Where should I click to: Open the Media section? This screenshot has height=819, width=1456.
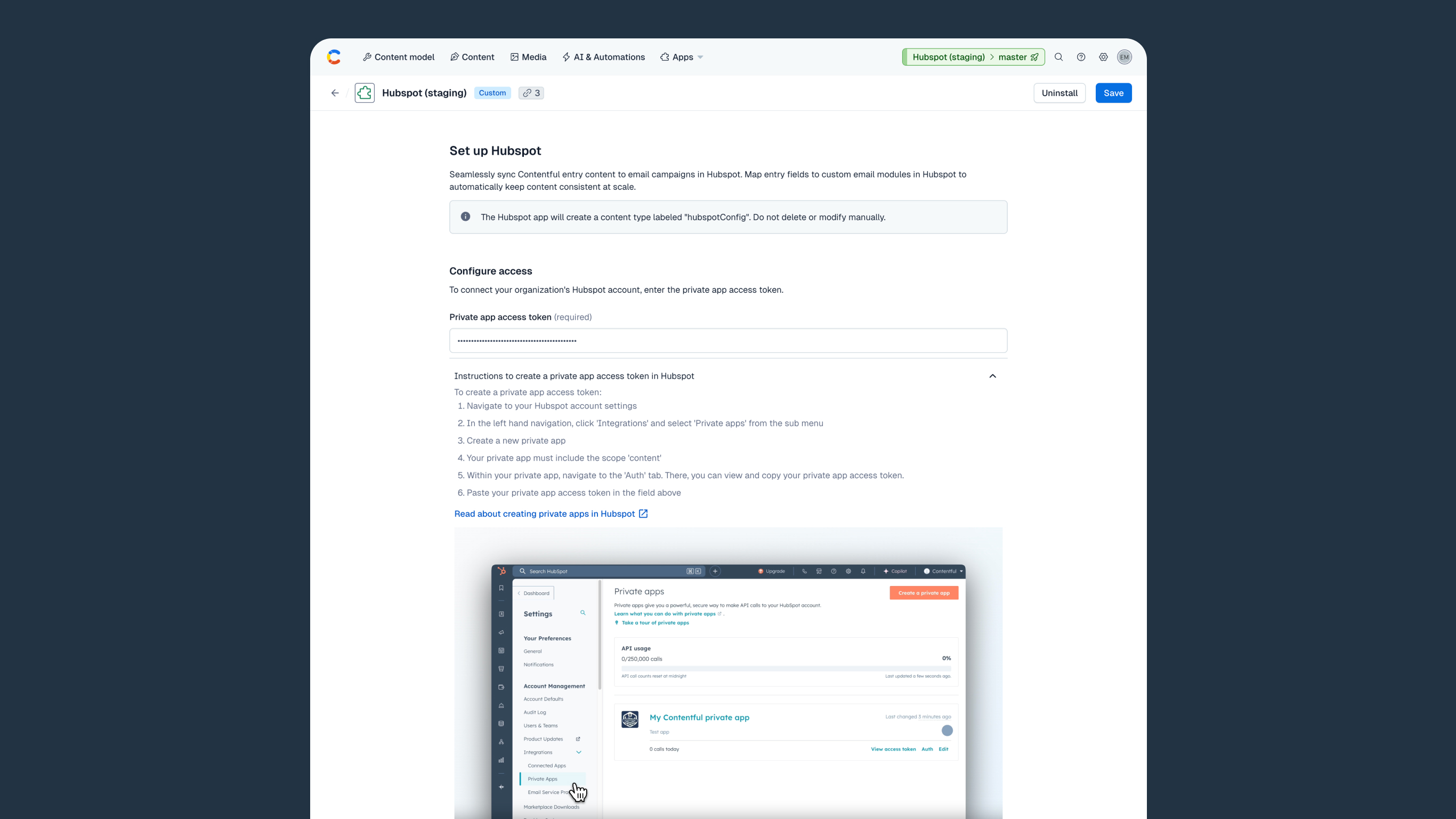tap(528, 57)
